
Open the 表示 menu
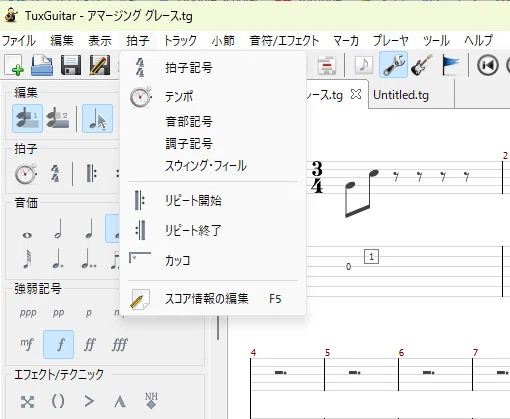100,41
